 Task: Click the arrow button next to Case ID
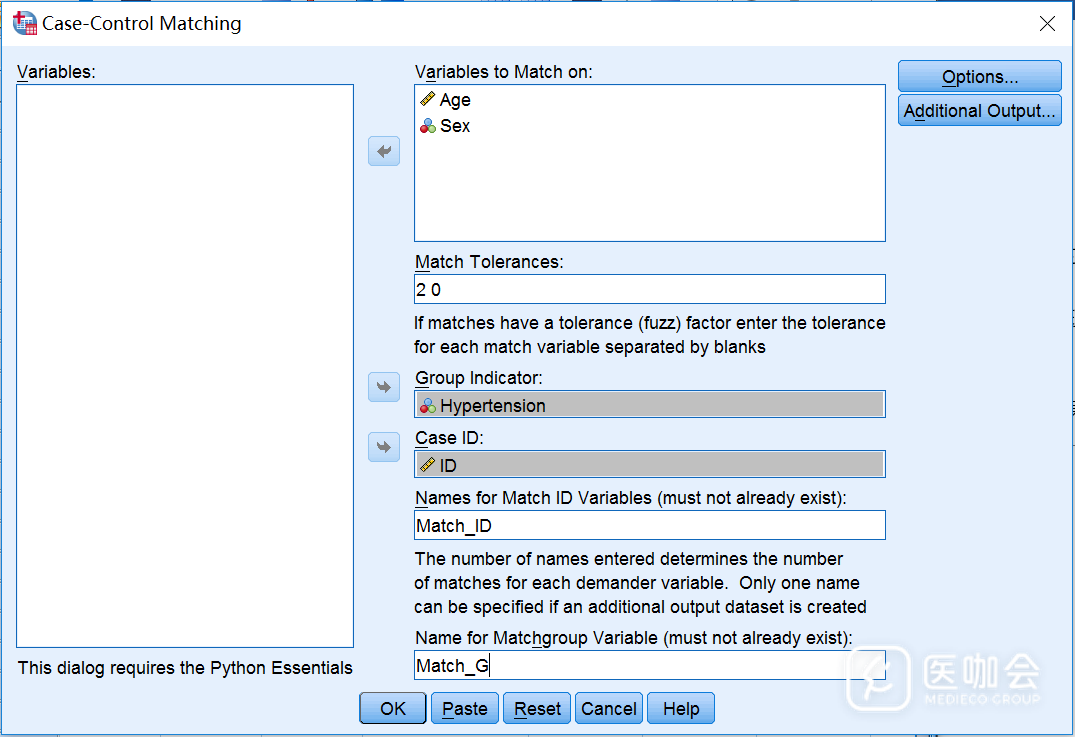coord(384,446)
